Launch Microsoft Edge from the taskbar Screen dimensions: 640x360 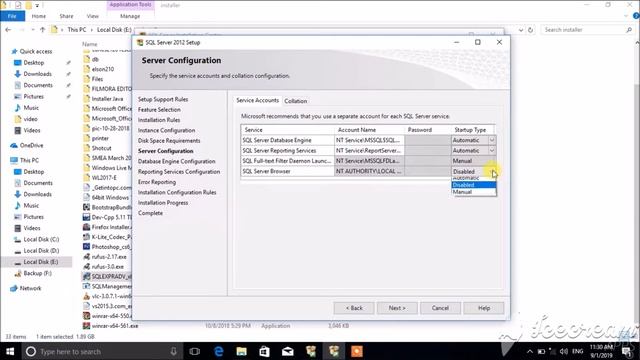tap(219, 351)
